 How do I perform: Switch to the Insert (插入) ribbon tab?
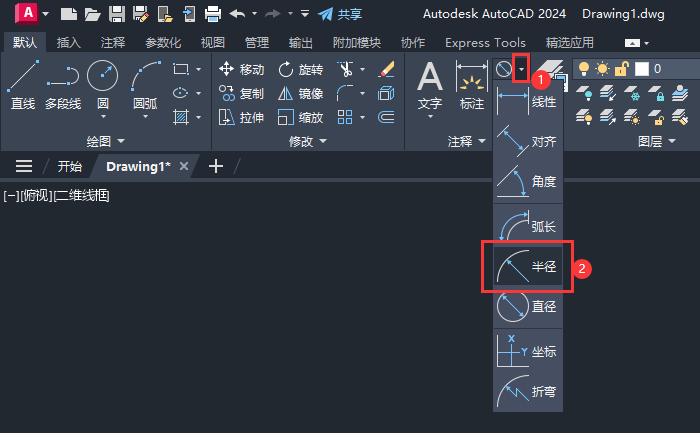click(69, 43)
